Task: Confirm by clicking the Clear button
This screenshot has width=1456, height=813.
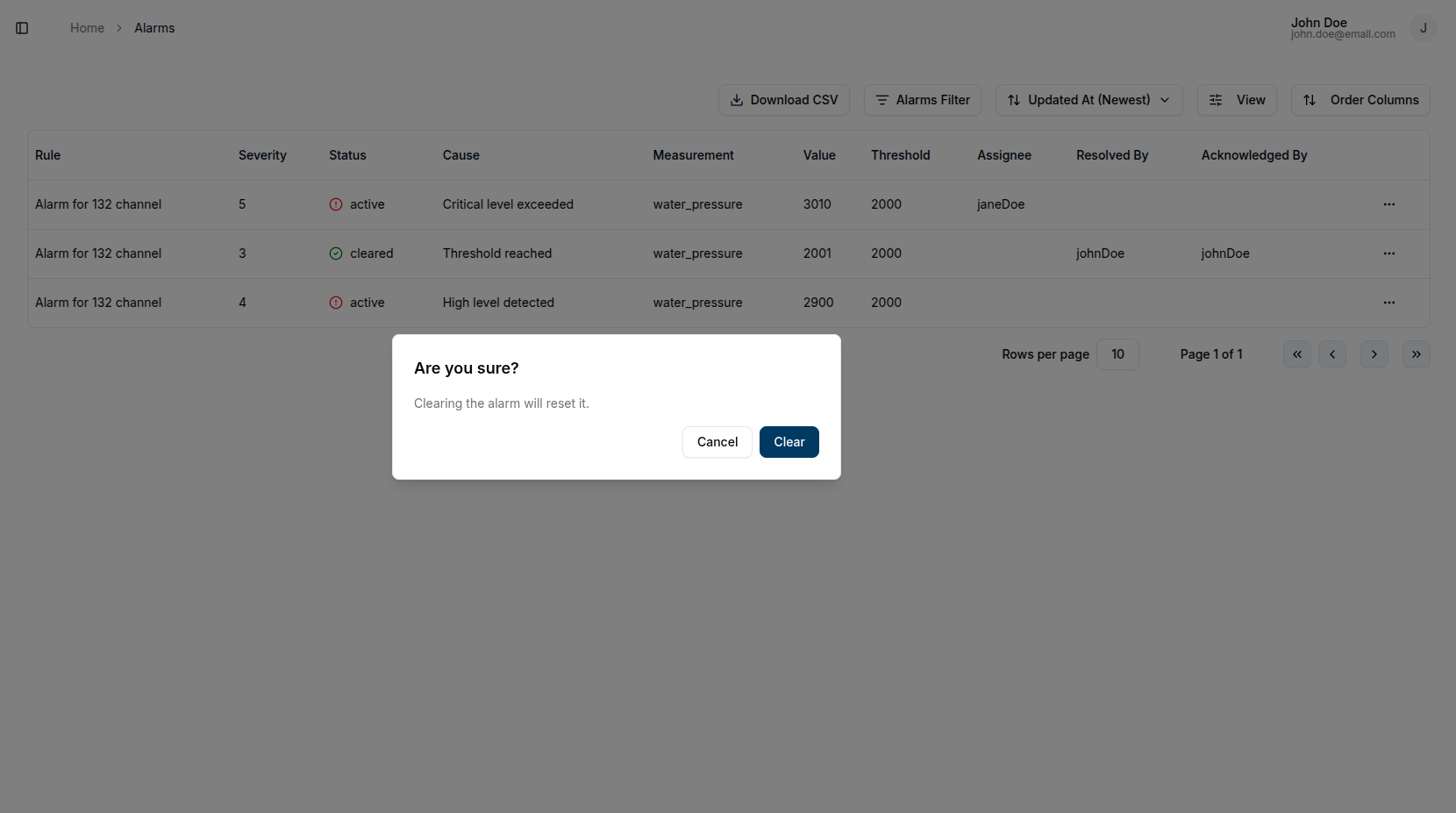Action: pos(789,442)
